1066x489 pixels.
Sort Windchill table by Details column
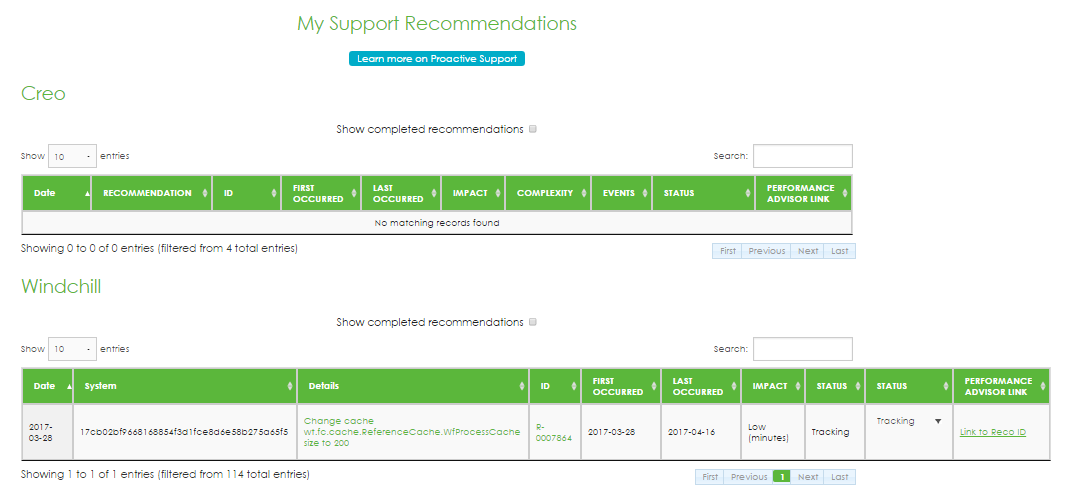[413, 386]
